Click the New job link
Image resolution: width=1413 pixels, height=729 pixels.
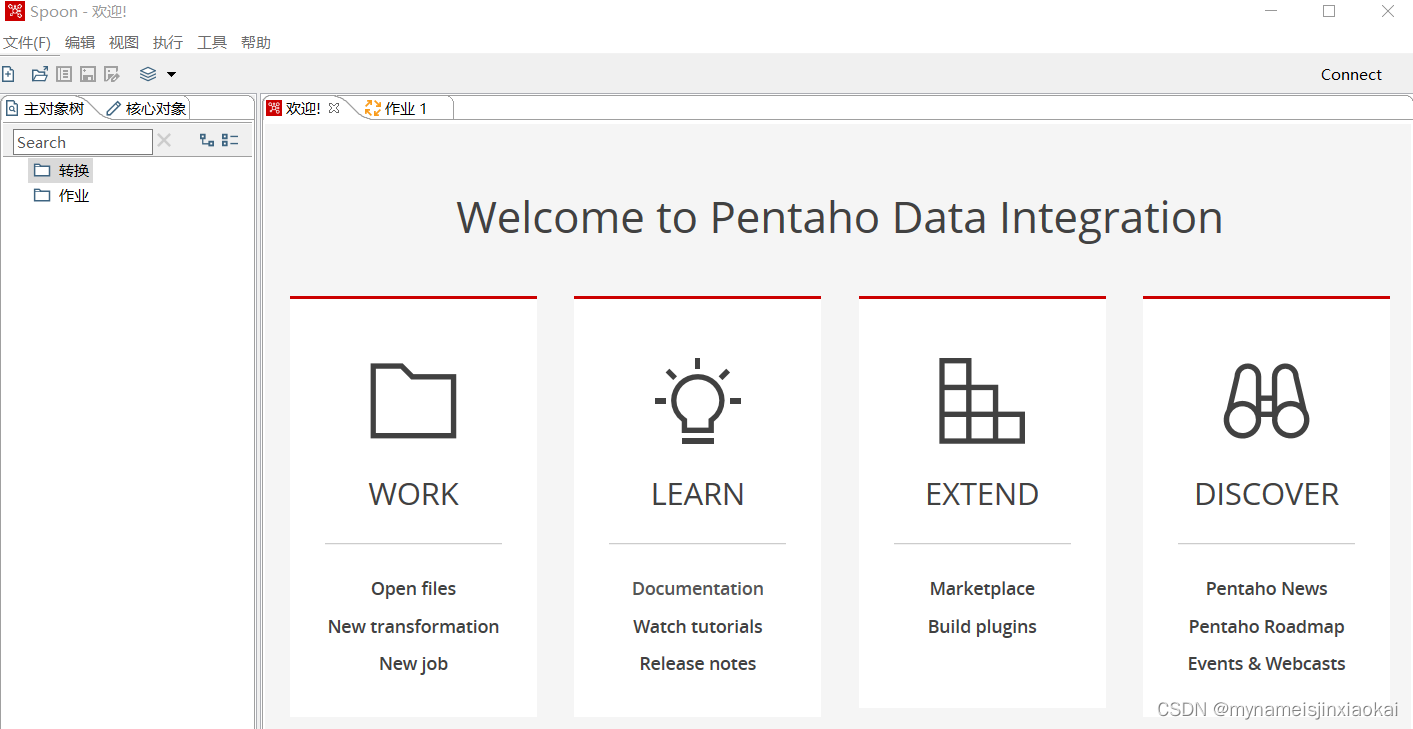(413, 664)
